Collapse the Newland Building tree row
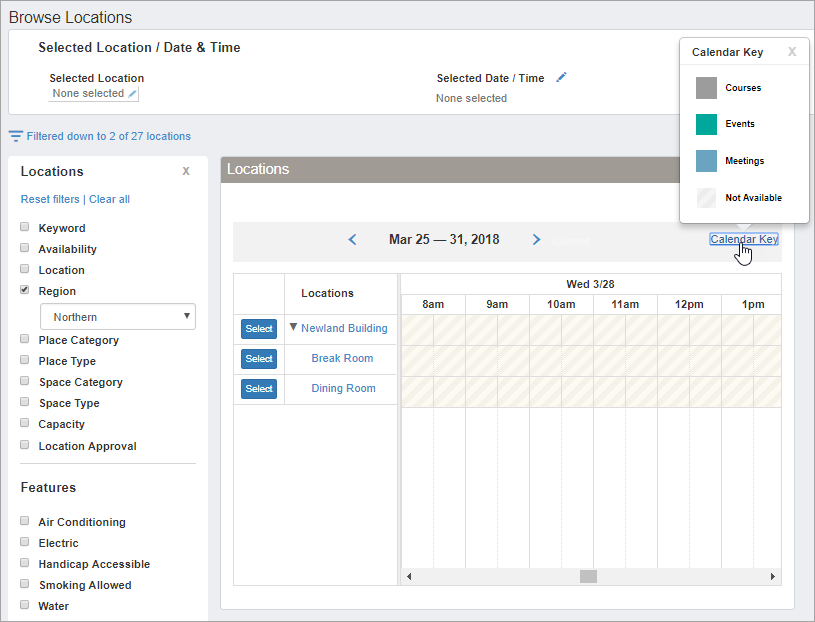This screenshot has height=622, width=815. pos(293,327)
